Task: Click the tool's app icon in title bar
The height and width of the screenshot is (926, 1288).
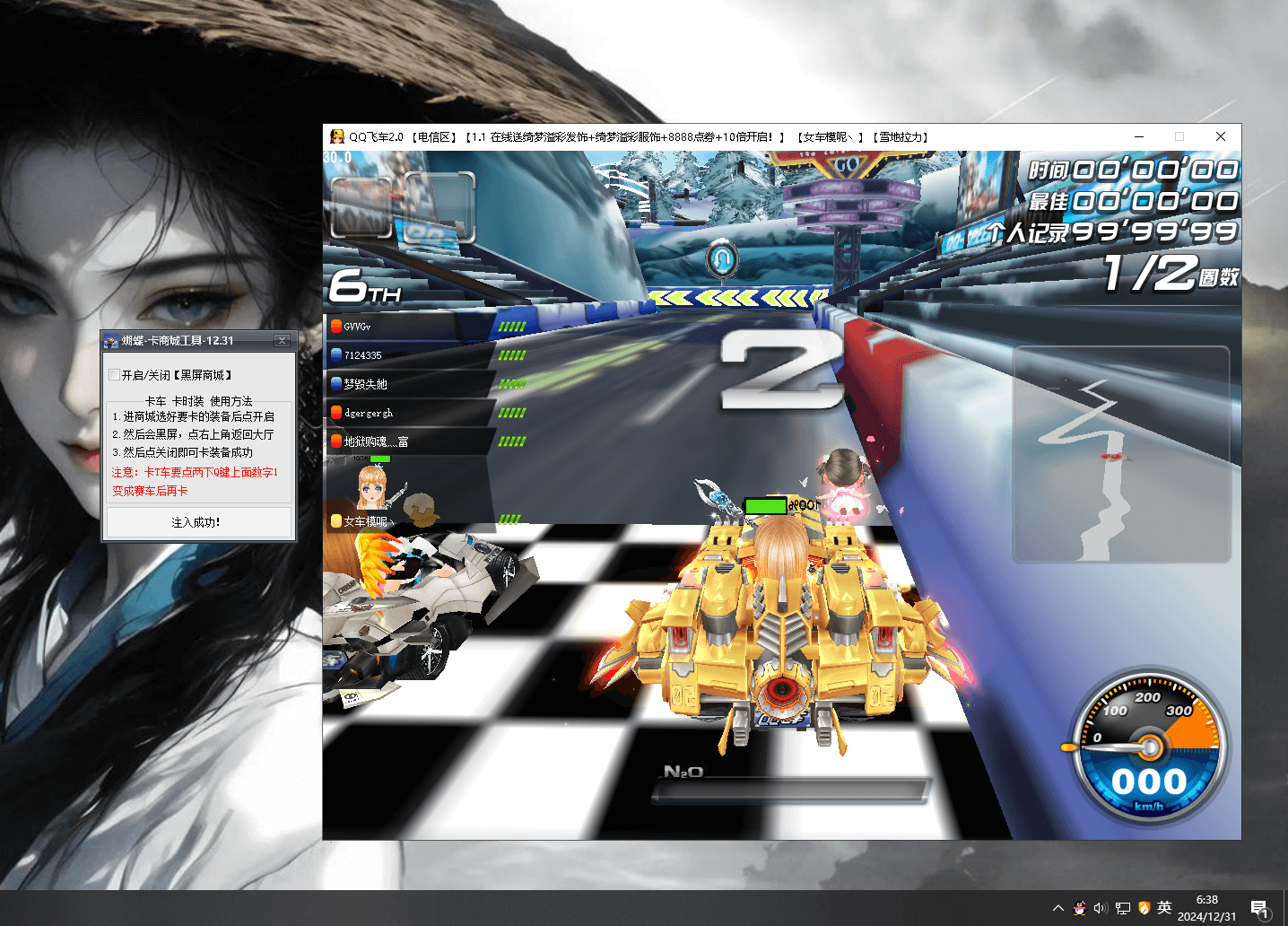Action: coord(111,341)
